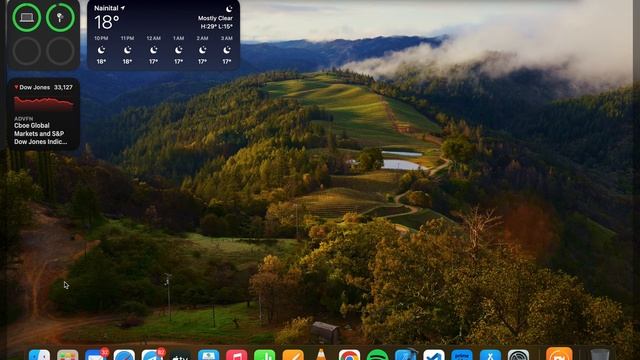Screen dimensions: 640x360
Task: Click the moon icon under 12 AM
Action: click(153, 50)
